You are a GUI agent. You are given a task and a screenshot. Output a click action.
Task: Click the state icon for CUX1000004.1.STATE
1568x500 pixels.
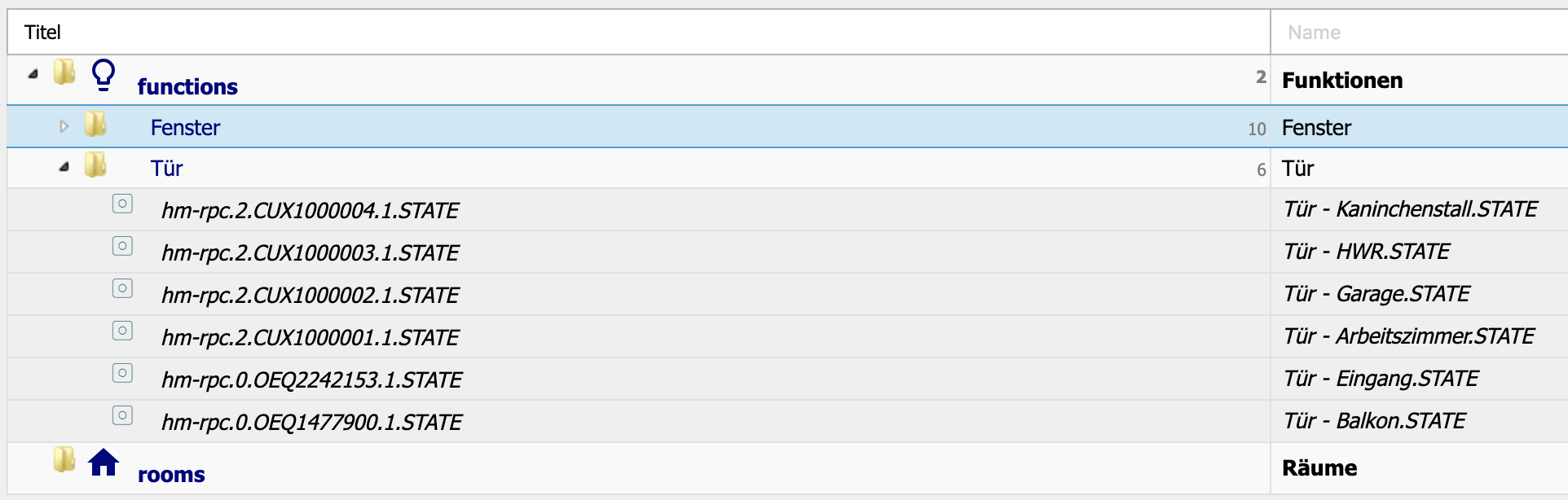tap(122, 204)
